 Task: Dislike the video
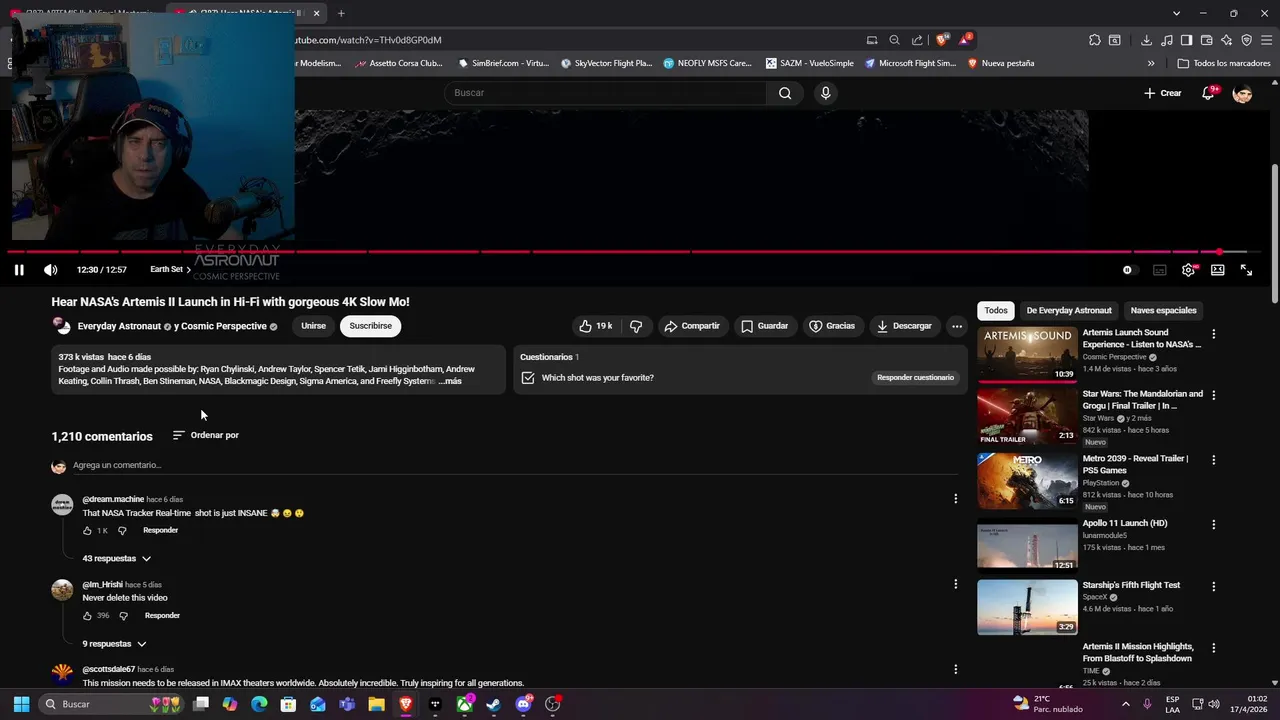tap(636, 326)
